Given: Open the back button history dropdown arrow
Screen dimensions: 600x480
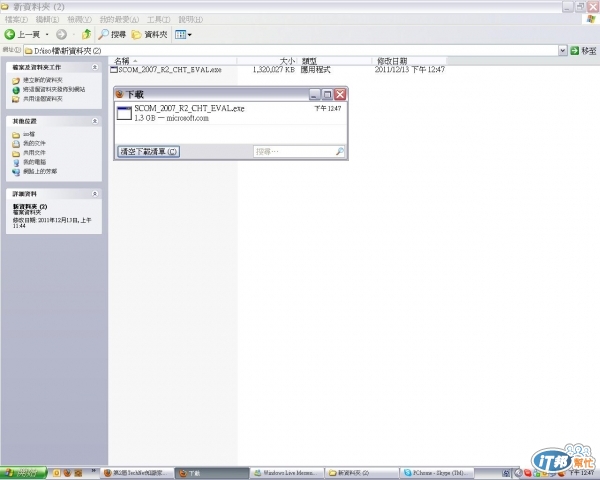Looking at the screenshot, I should [47, 34].
